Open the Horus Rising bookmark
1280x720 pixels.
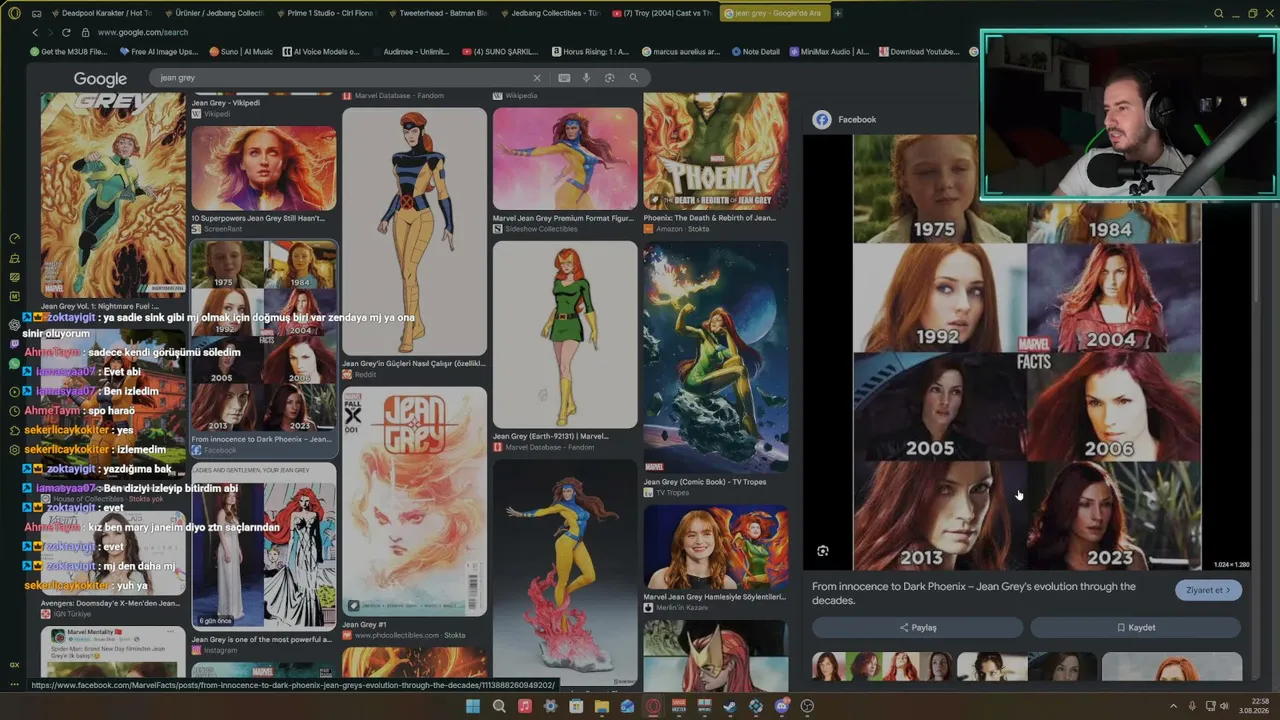(590, 52)
